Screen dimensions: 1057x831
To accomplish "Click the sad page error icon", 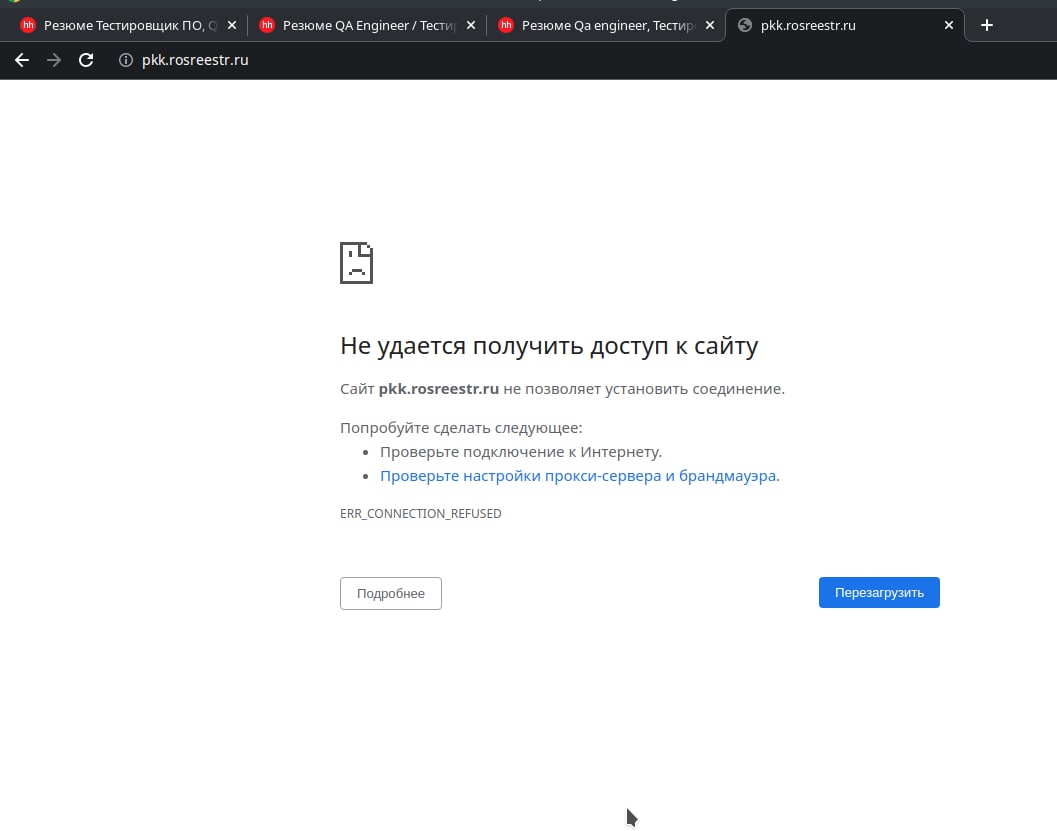I will click(x=357, y=263).
